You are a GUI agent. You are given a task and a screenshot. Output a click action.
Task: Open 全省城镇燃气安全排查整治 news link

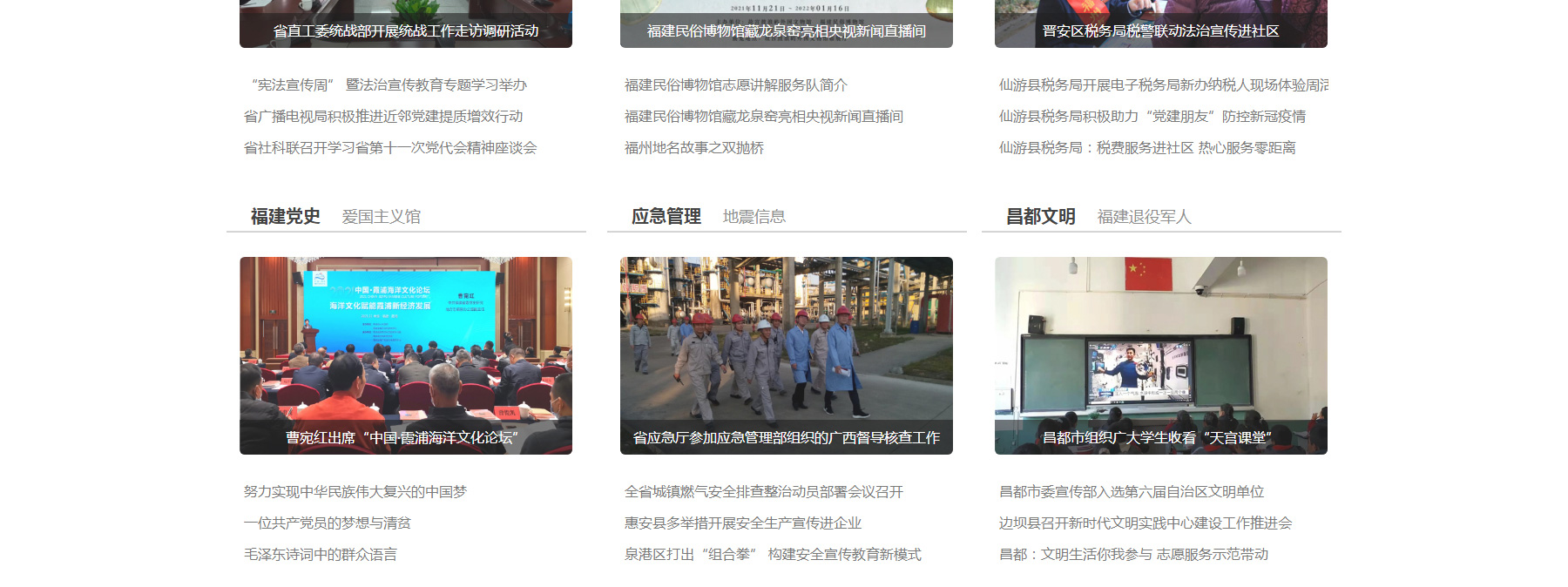pyautogui.click(x=764, y=492)
